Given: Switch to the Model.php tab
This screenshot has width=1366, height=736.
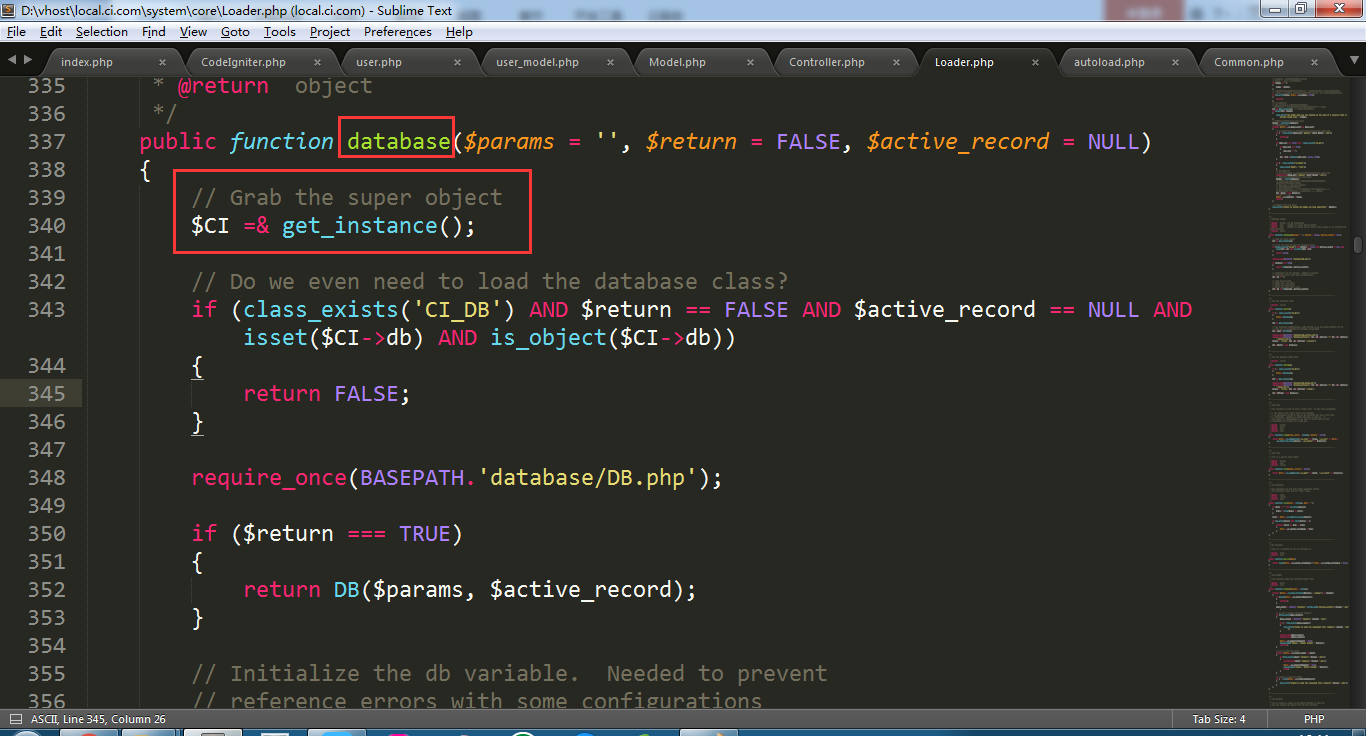Looking at the screenshot, I should click(677, 62).
